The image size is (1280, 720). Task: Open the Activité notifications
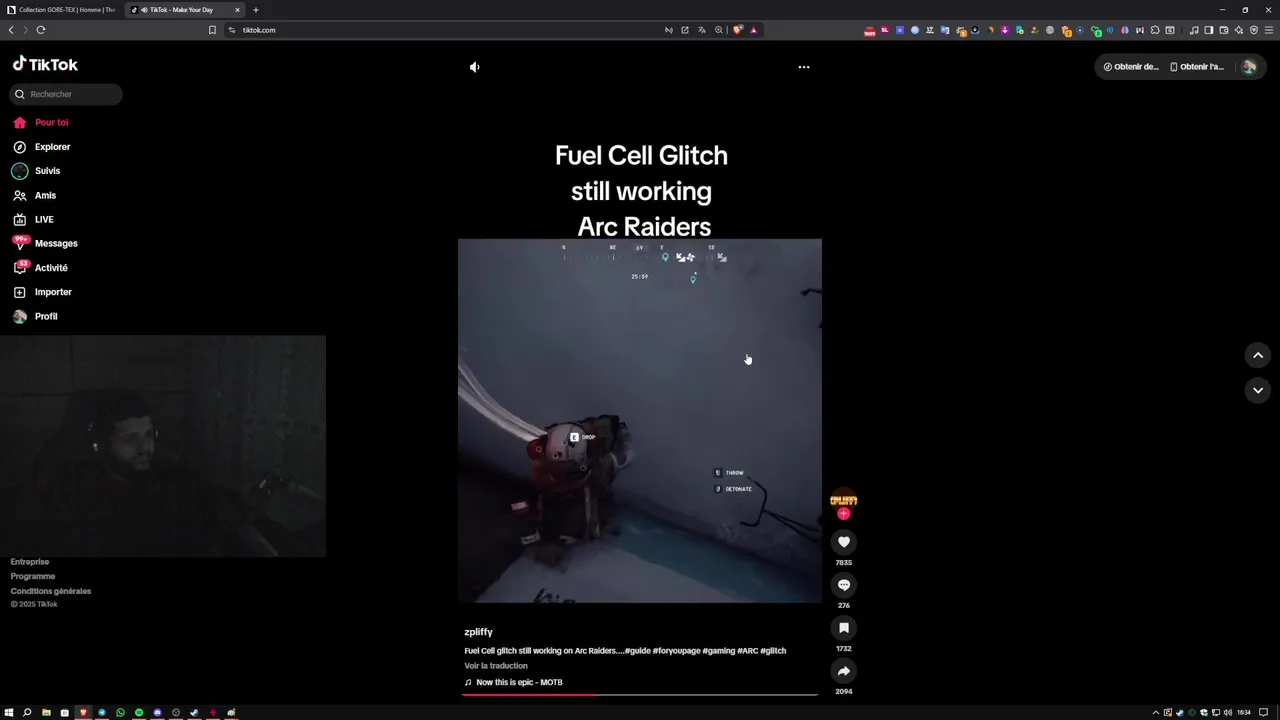(40, 268)
